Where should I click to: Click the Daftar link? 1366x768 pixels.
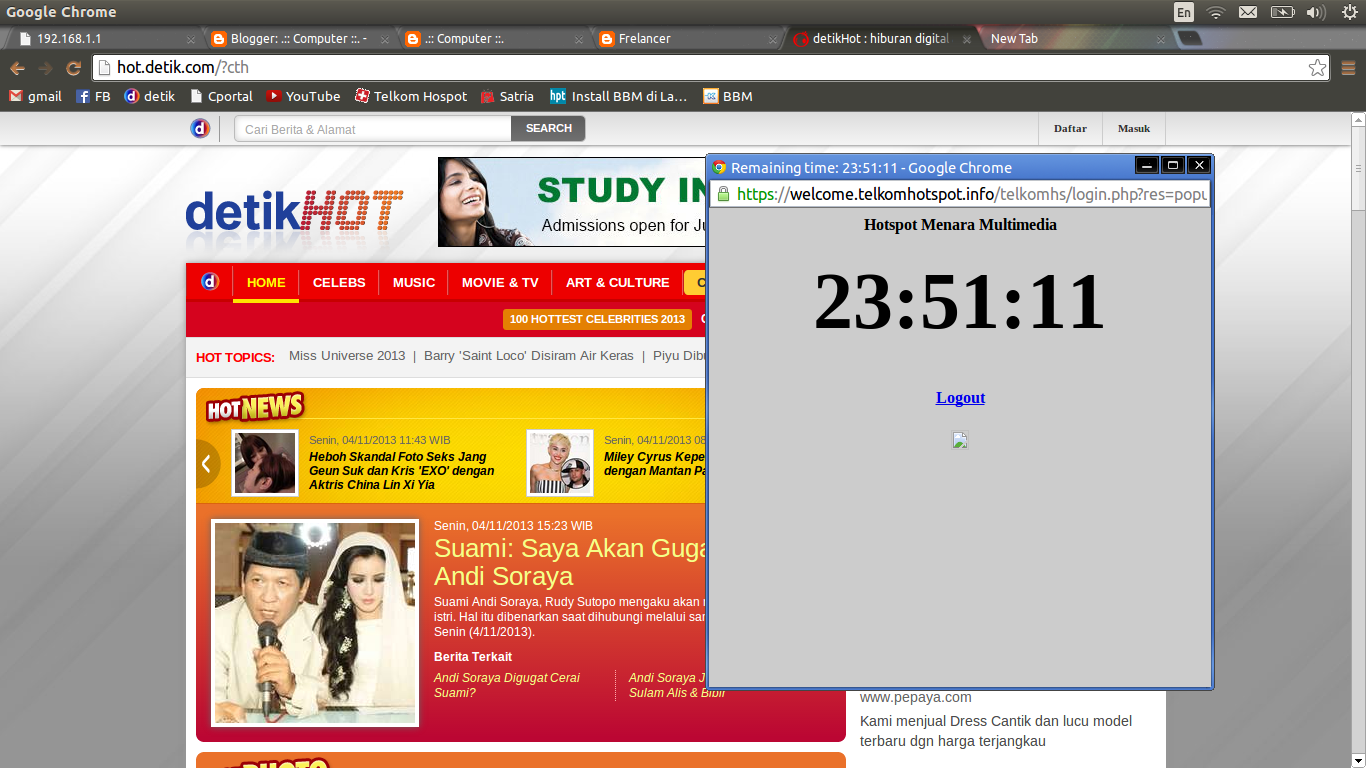tap(1070, 128)
